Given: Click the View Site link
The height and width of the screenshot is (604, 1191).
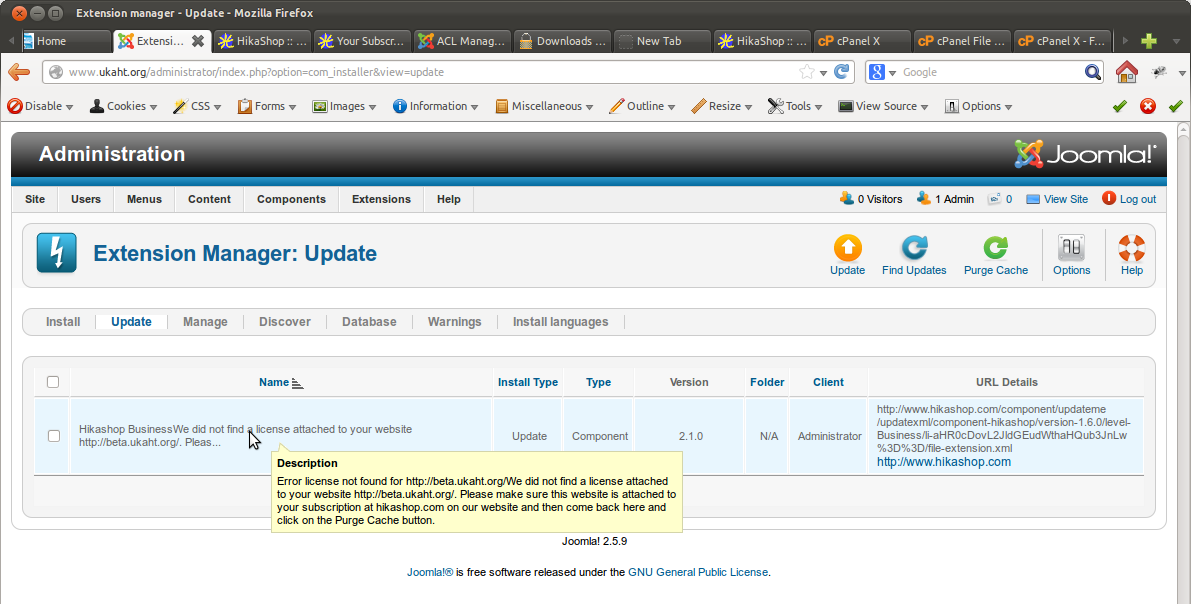Looking at the screenshot, I should (x=1065, y=199).
